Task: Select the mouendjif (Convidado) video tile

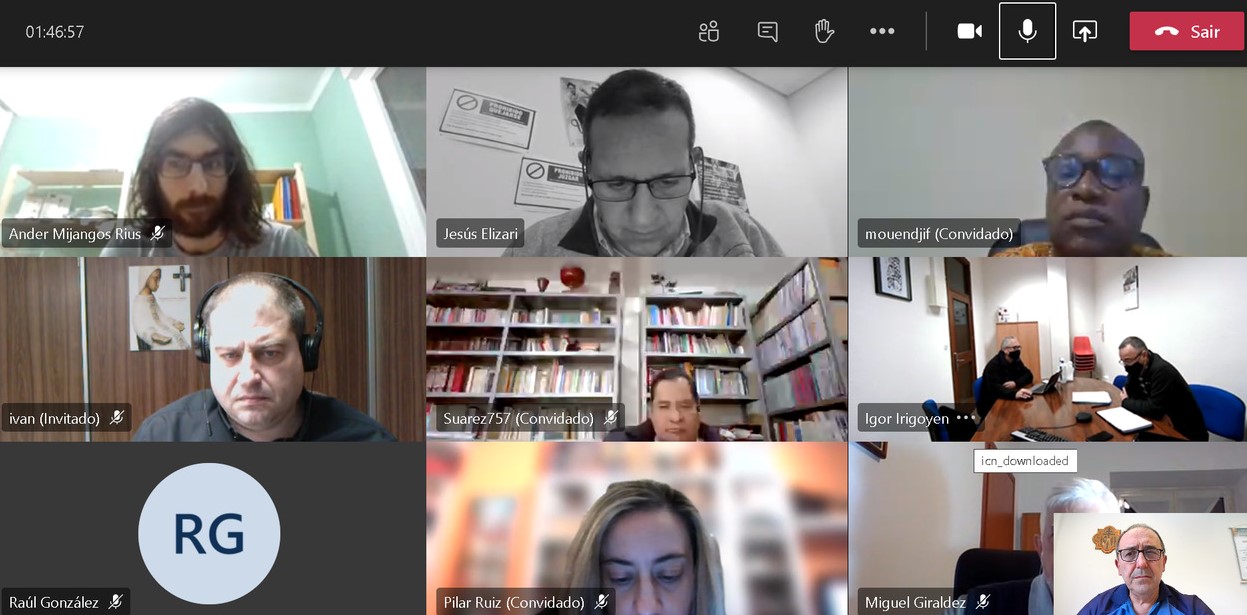Action: click(x=1047, y=162)
